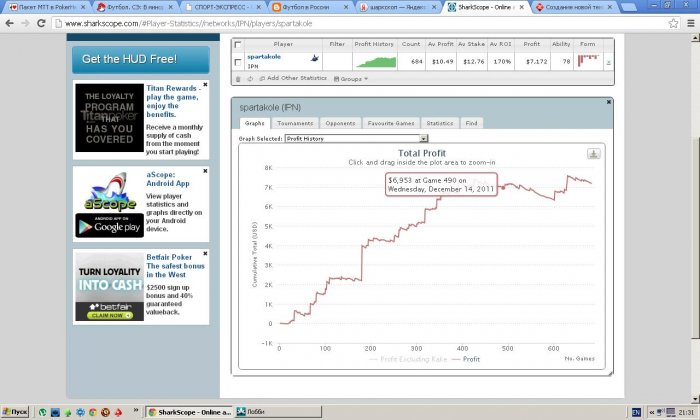The width and height of the screenshot is (700, 420).
Task: Click the green profit history thumbnail
Action: pyautogui.click(x=376, y=62)
